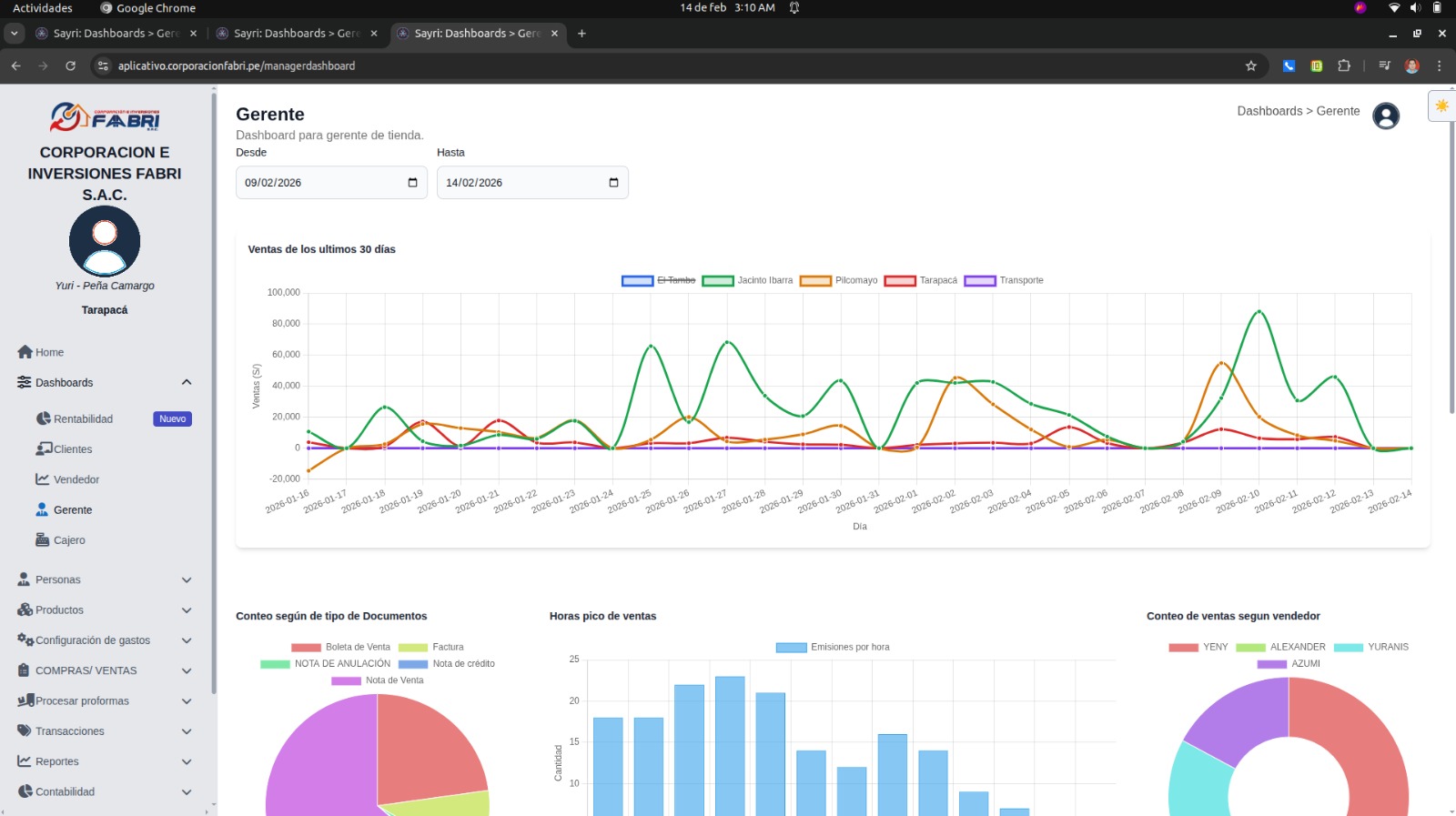The image size is (1456, 816).
Task: Open Rentabilidad pie chart icon
Action: [x=43, y=418]
